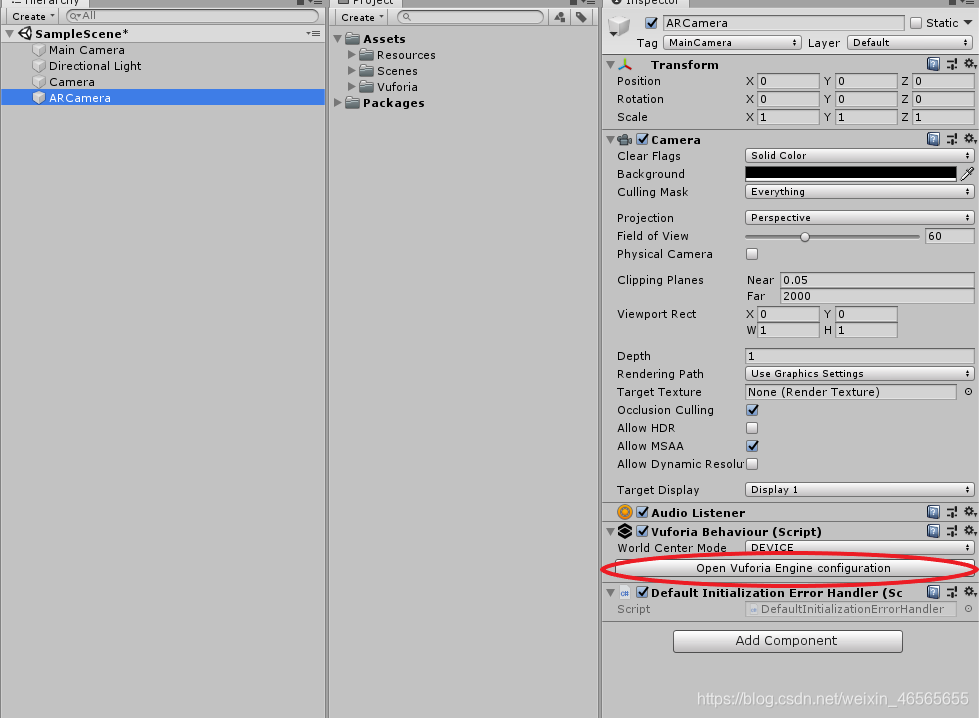This screenshot has height=718, width=979.
Task: Disable the Camera component checkbox
Action: 642,139
